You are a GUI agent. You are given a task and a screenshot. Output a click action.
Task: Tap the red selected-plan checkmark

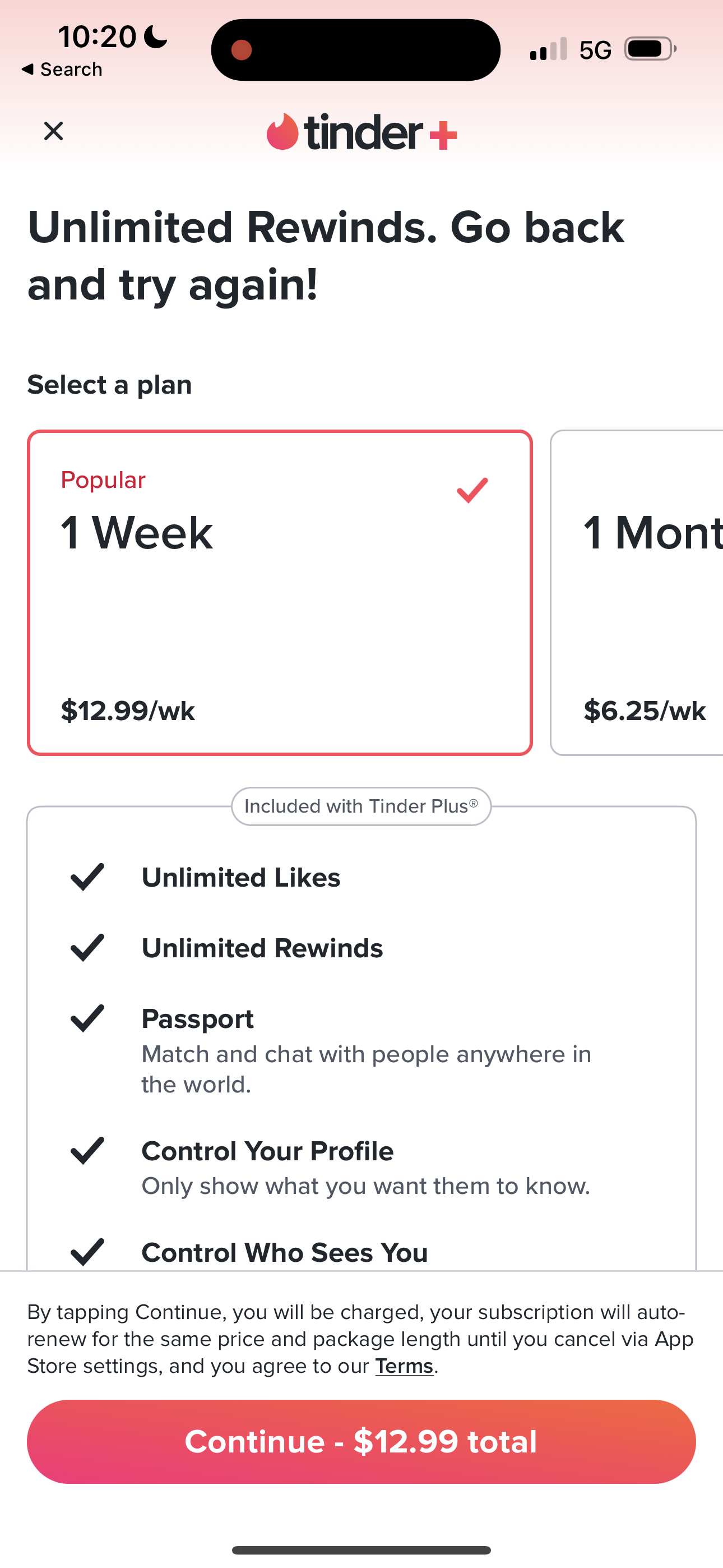[x=472, y=490]
